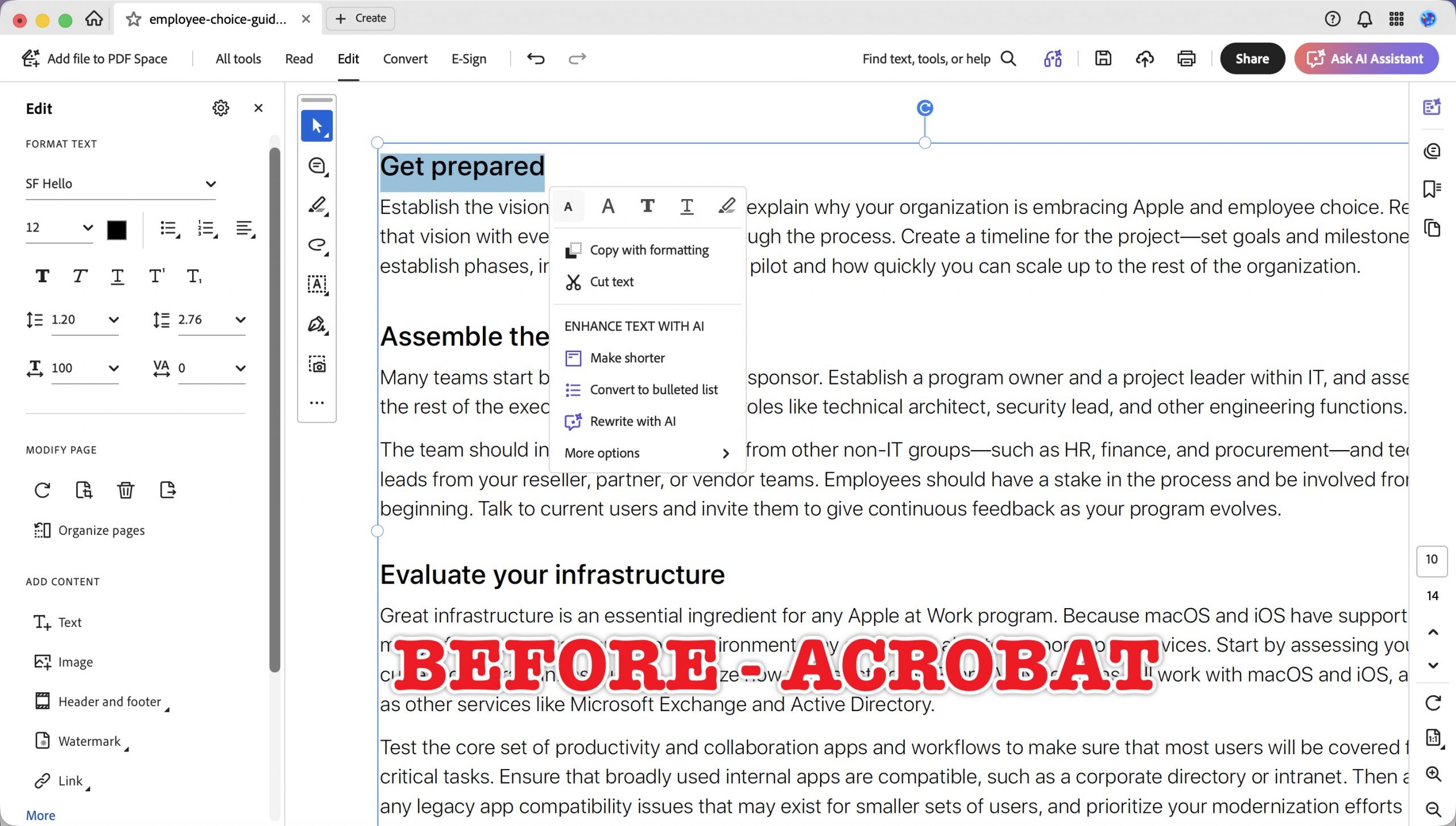This screenshot has height=826, width=1456.
Task: Toggle superscript formatting
Action: pos(157,276)
